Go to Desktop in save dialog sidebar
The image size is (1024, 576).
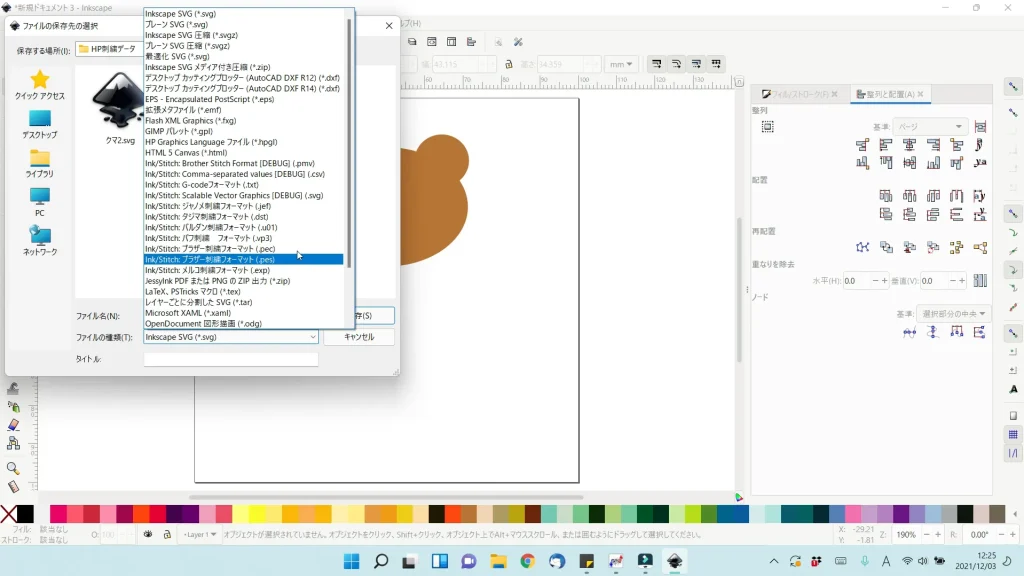click(40, 124)
